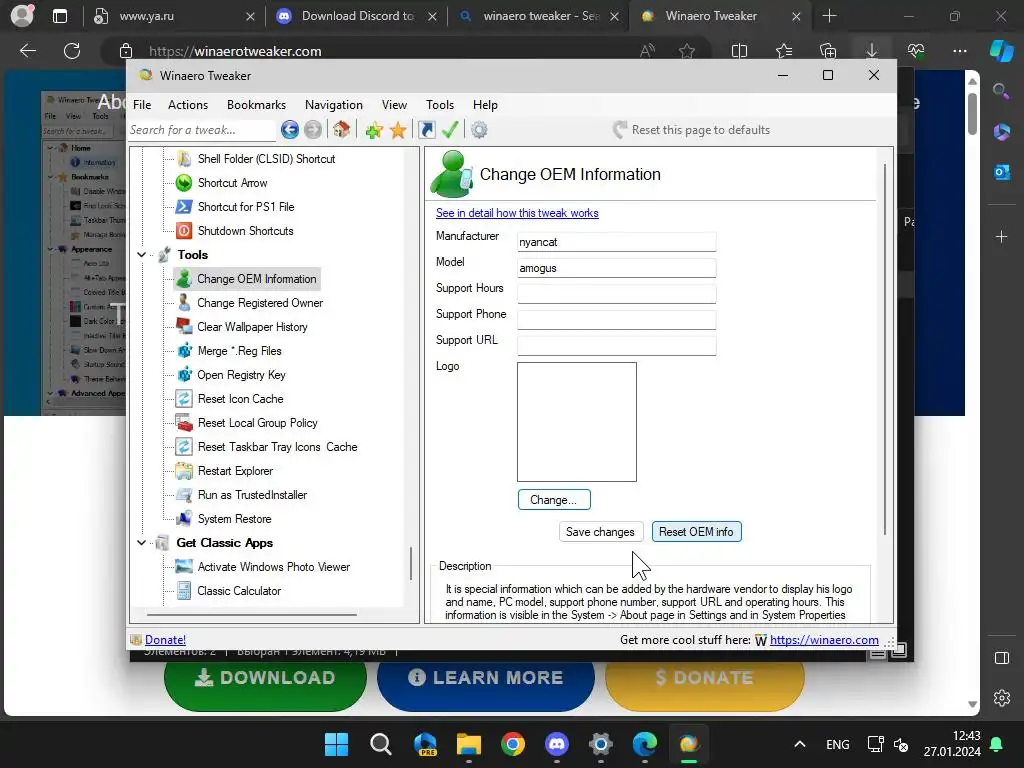Open bookmarks using orange star icon
Viewport: 1024px width, 768px height.
click(x=398, y=130)
